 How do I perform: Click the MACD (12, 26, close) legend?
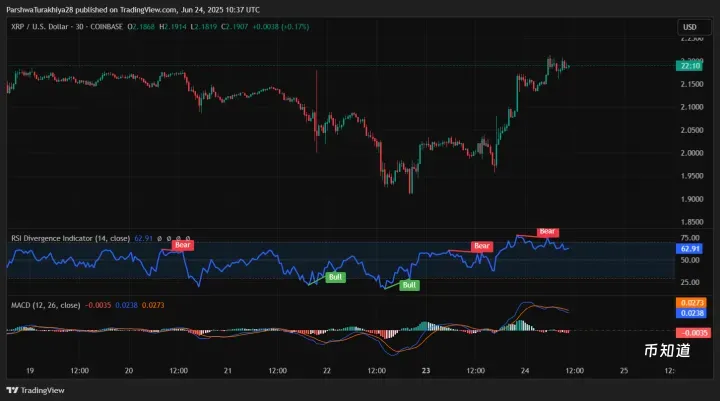tap(44, 304)
